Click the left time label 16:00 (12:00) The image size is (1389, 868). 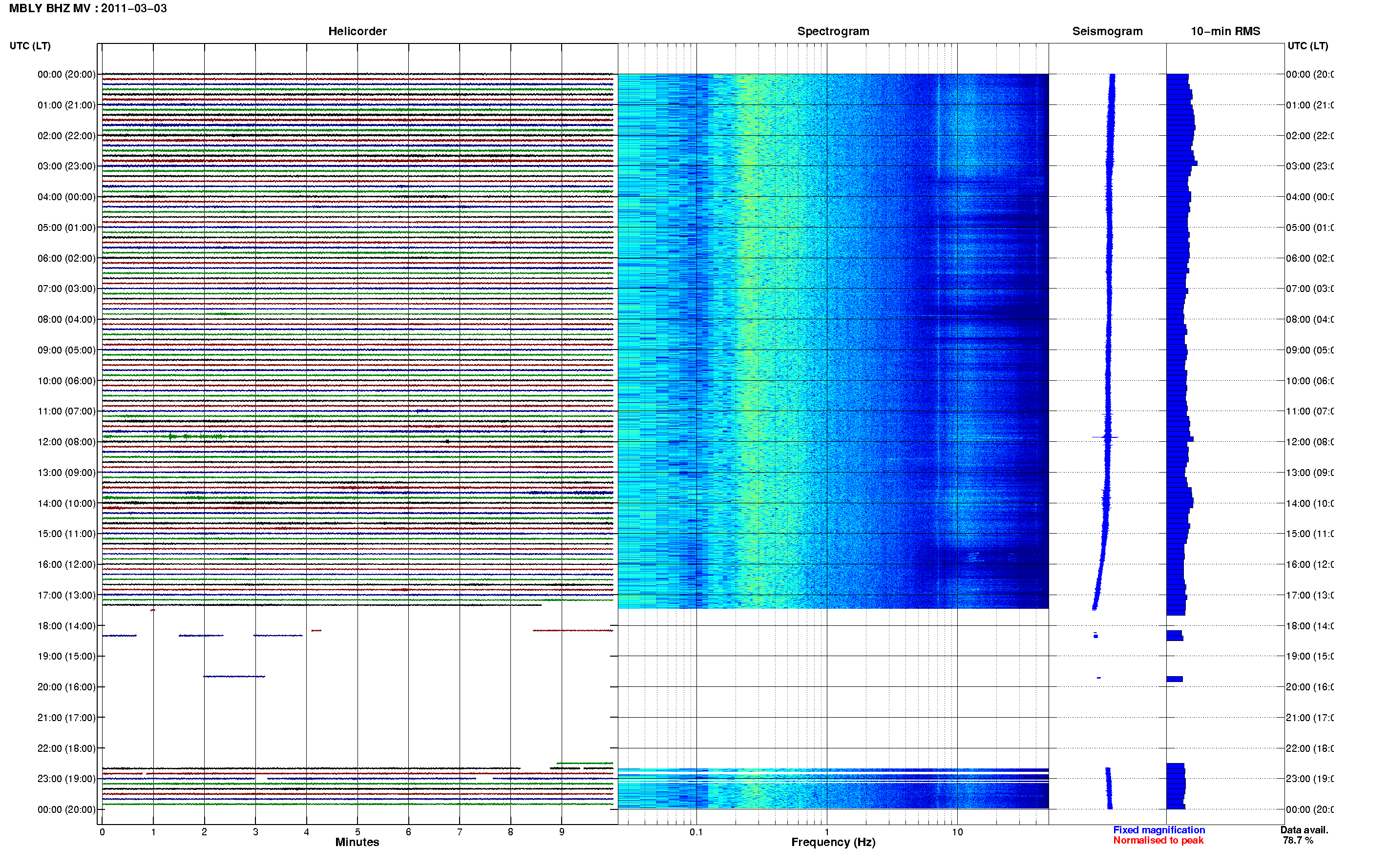tap(66, 564)
